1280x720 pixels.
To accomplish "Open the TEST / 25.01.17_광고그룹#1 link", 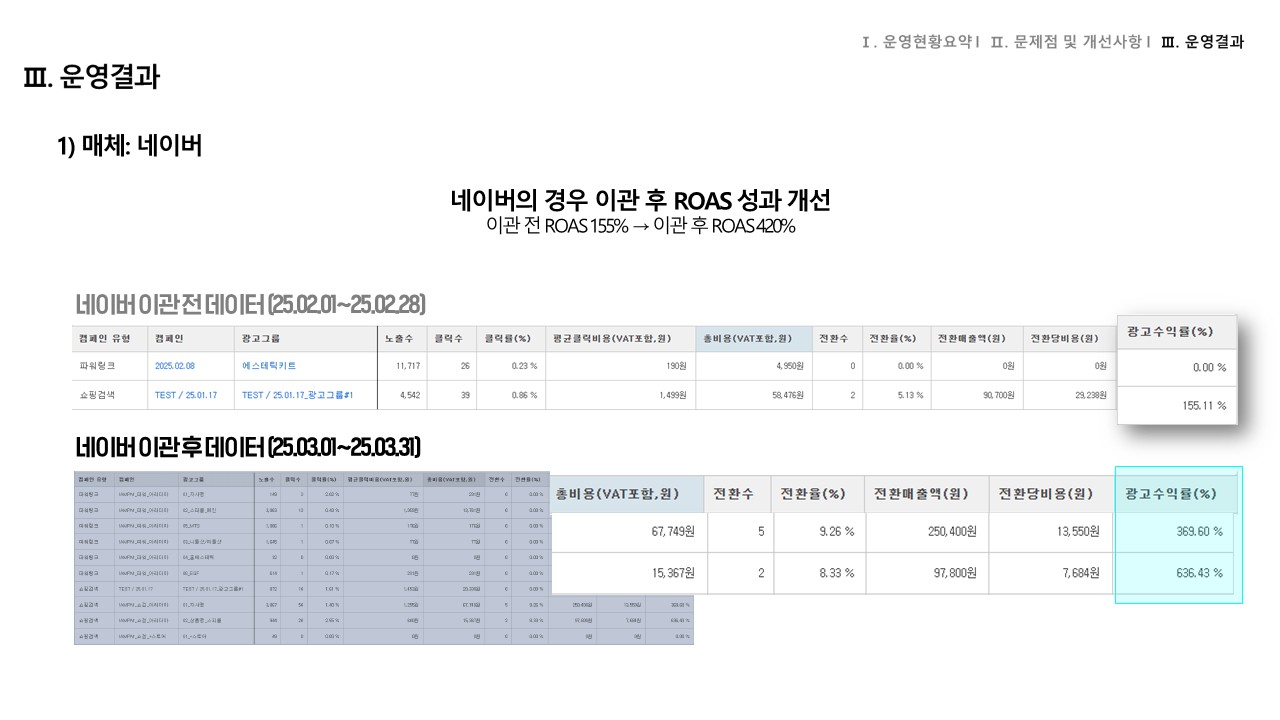I will click(x=296, y=395).
